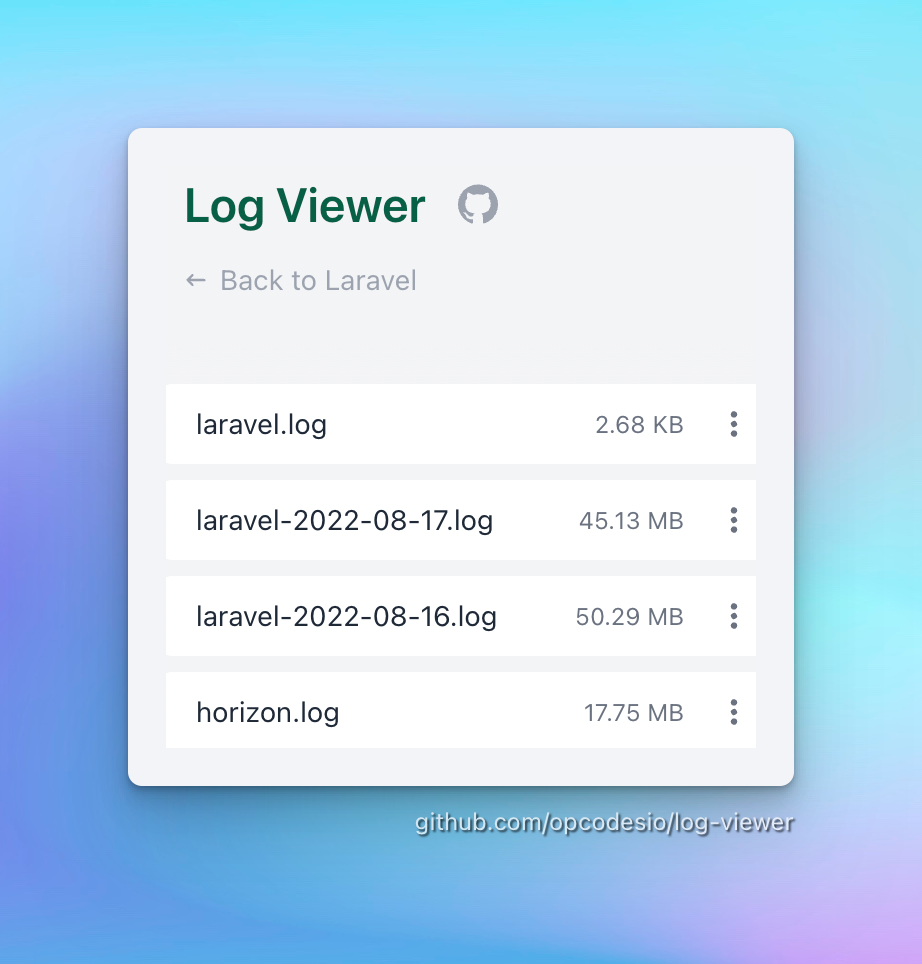This screenshot has height=964, width=922.
Task: Click the 50.29 MB file size
Action: tap(629, 617)
